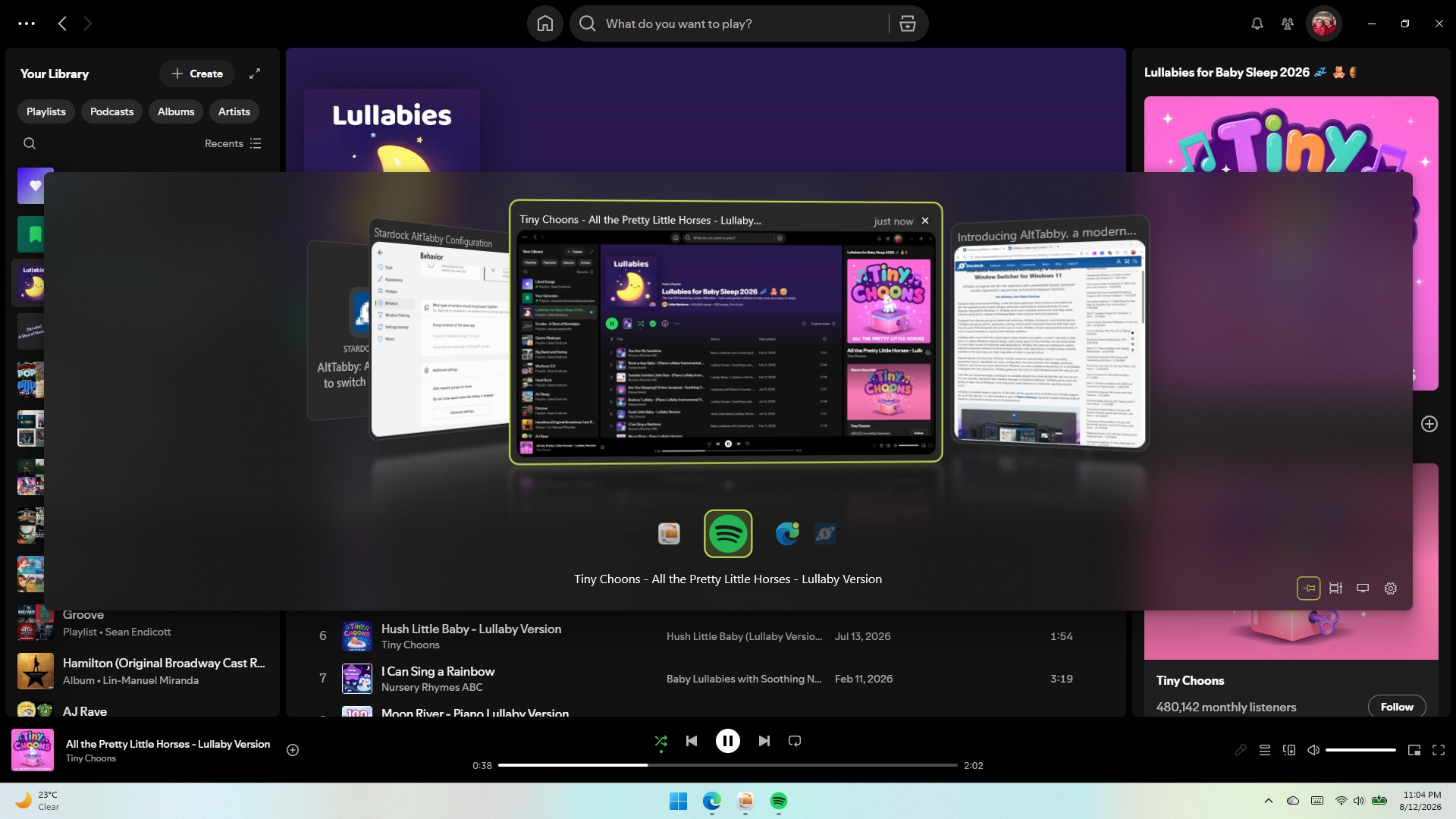1456x819 pixels.
Task: Open All the Pretty Little Horses title in player bar
Action: (x=168, y=744)
